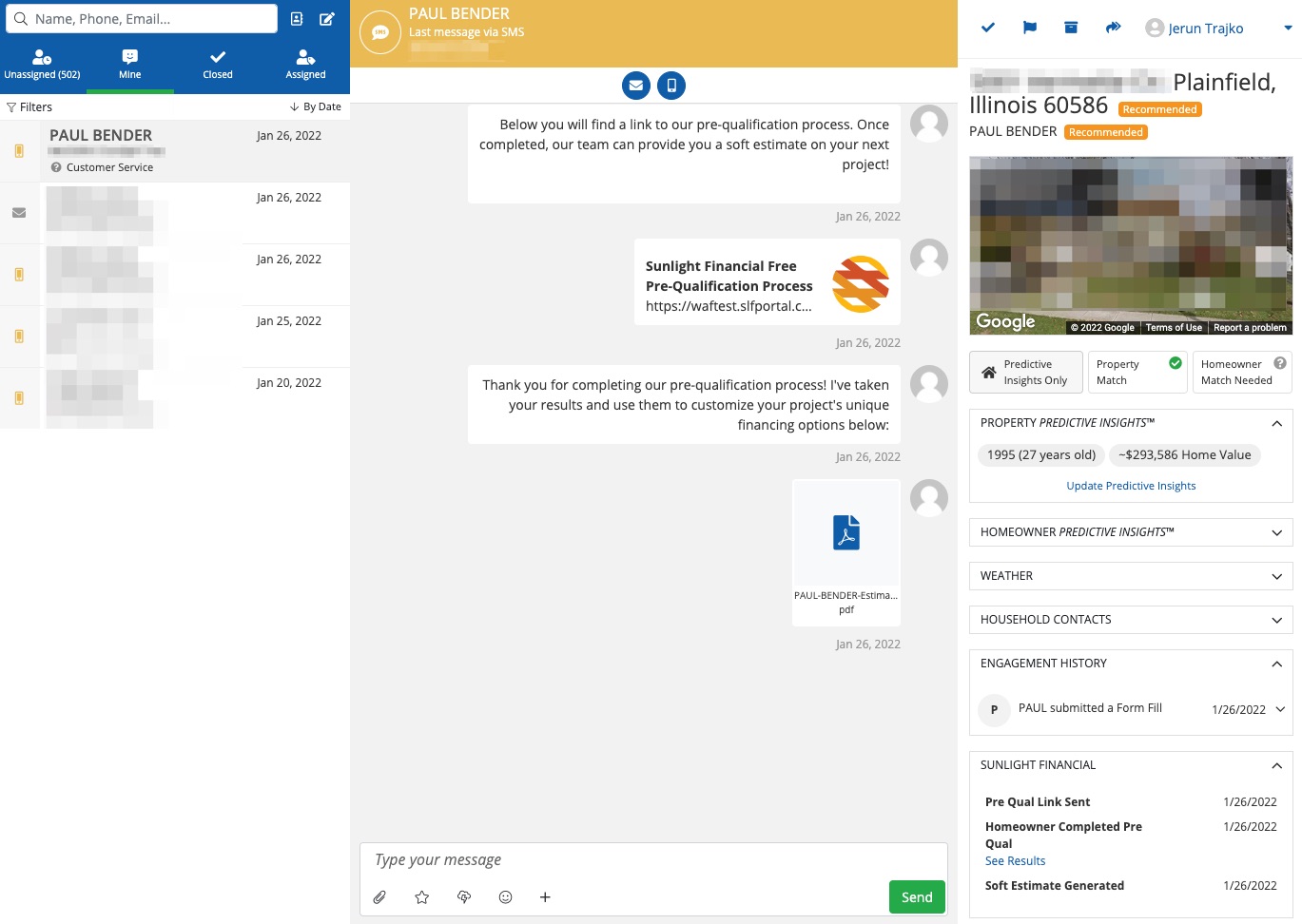Image resolution: width=1302 pixels, height=924 pixels.
Task: Click the forward arrow icon
Action: point(1113,29)
